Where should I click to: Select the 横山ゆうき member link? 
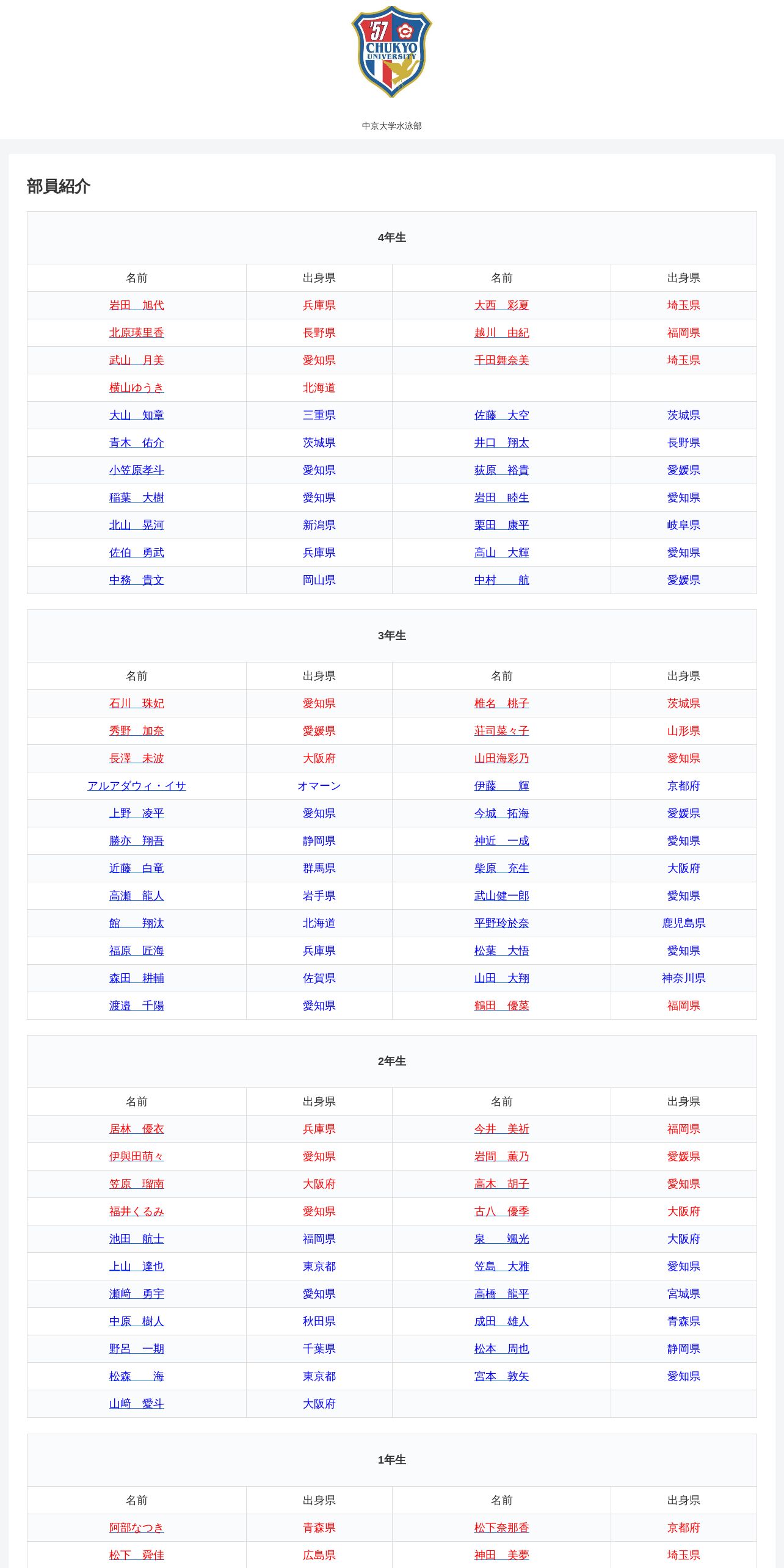tap(137, 388)
